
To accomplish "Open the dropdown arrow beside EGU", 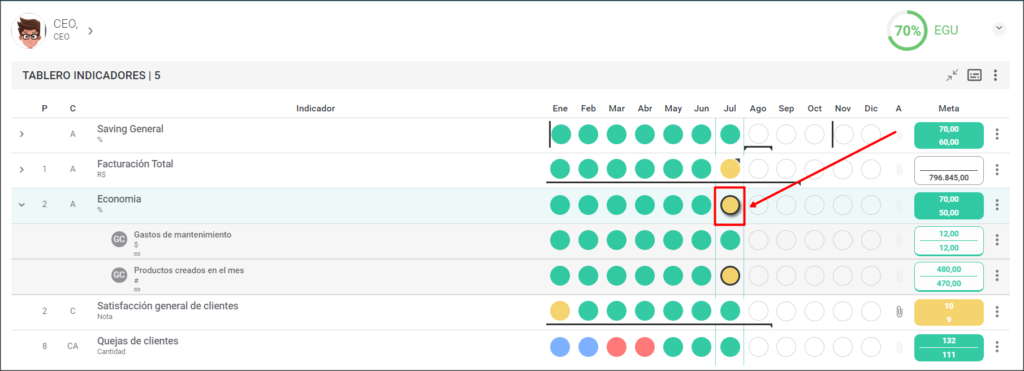I will 999,28.
